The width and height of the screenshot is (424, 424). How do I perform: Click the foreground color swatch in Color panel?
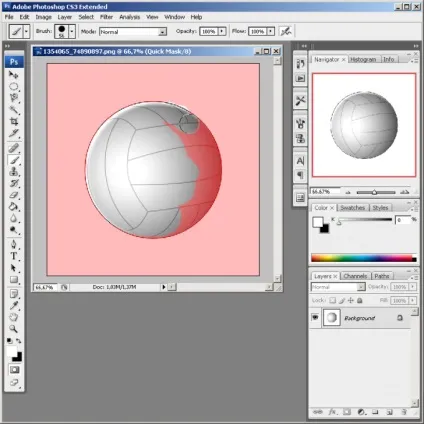[318, 222]
